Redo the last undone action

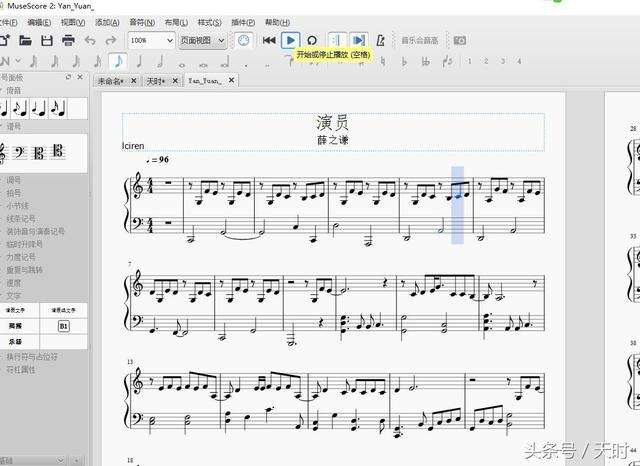click(111, 40)
